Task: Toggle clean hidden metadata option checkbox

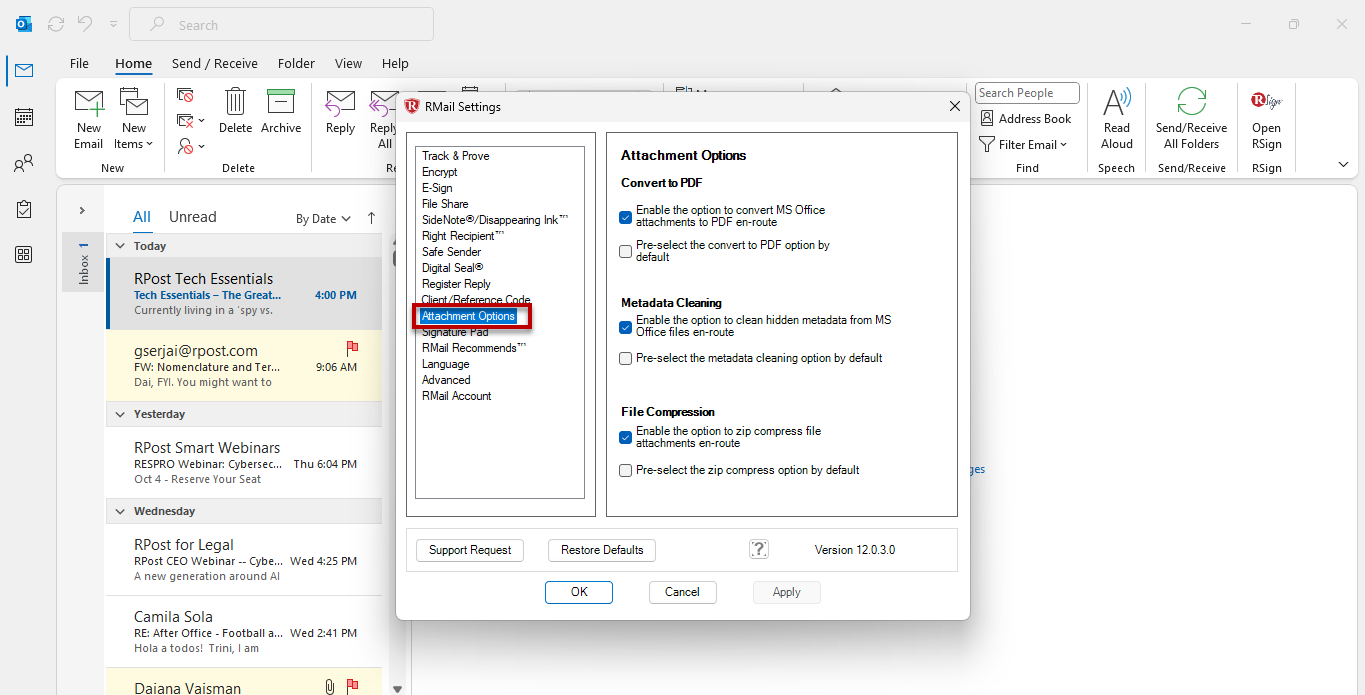Action: click(x=625, y=326)
